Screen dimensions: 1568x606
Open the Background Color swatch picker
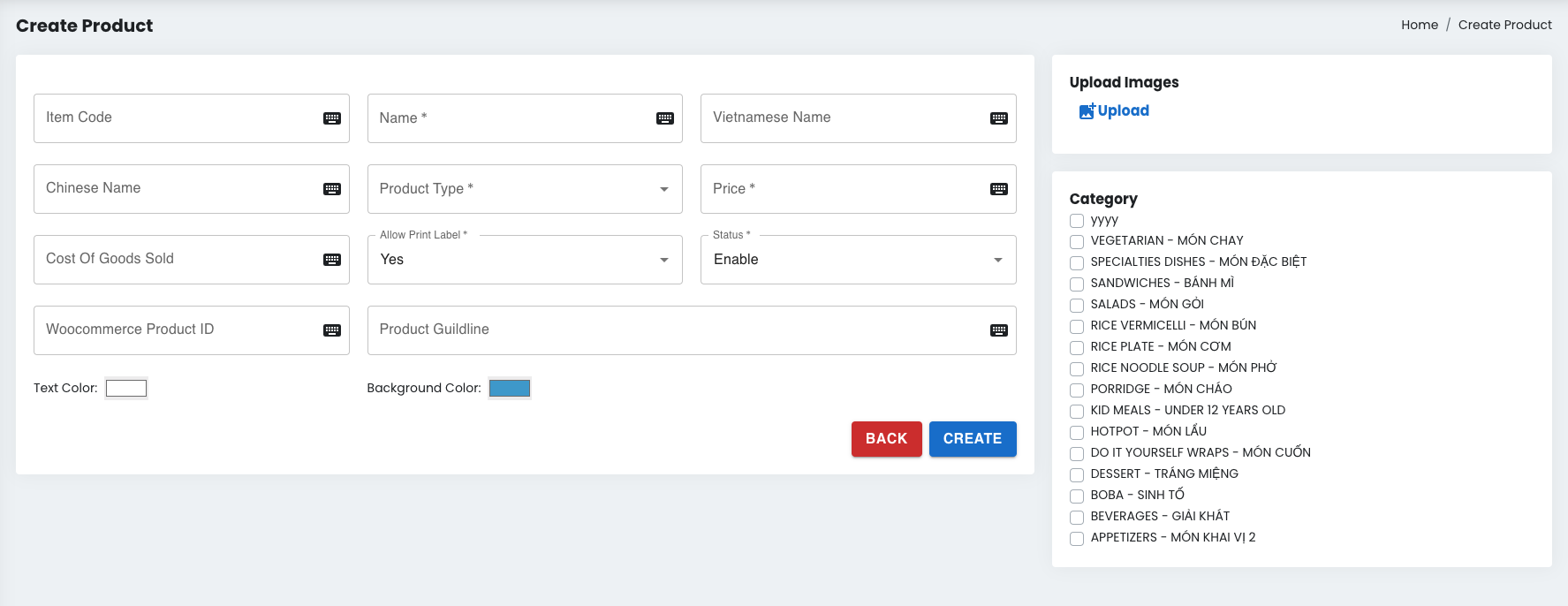[x=510, y=388]
